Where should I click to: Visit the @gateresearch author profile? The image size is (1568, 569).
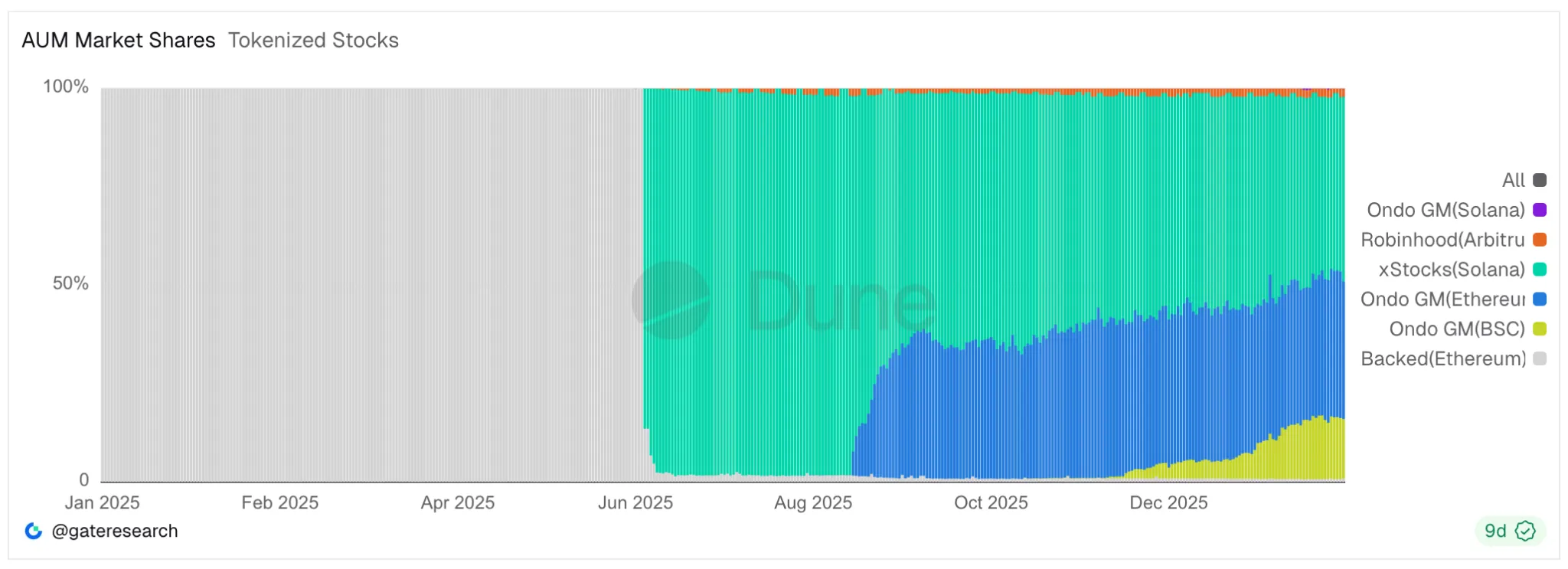click(x=114, y=531)
